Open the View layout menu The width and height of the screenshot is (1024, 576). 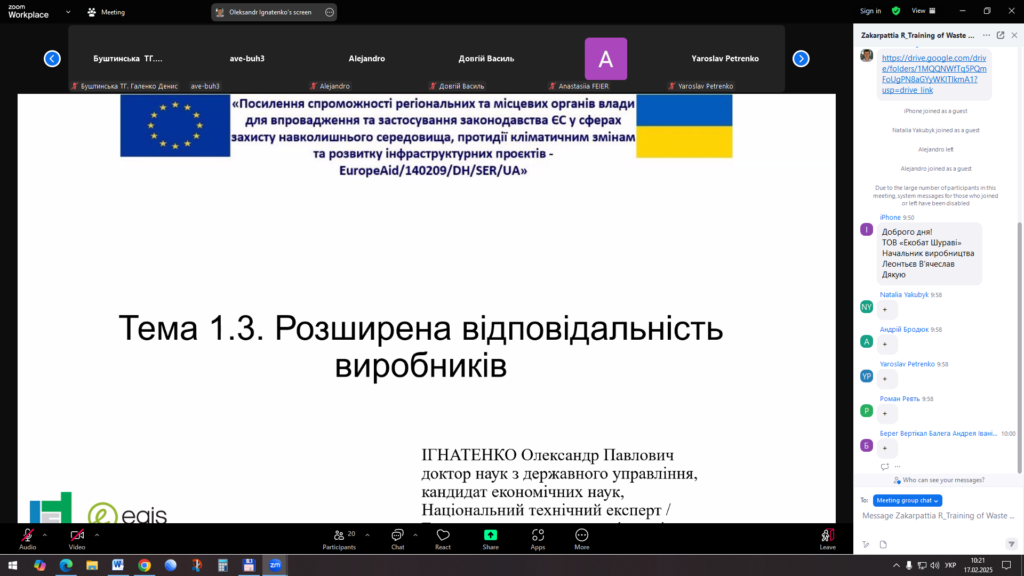pyautogui.click(x=923, y=11)
